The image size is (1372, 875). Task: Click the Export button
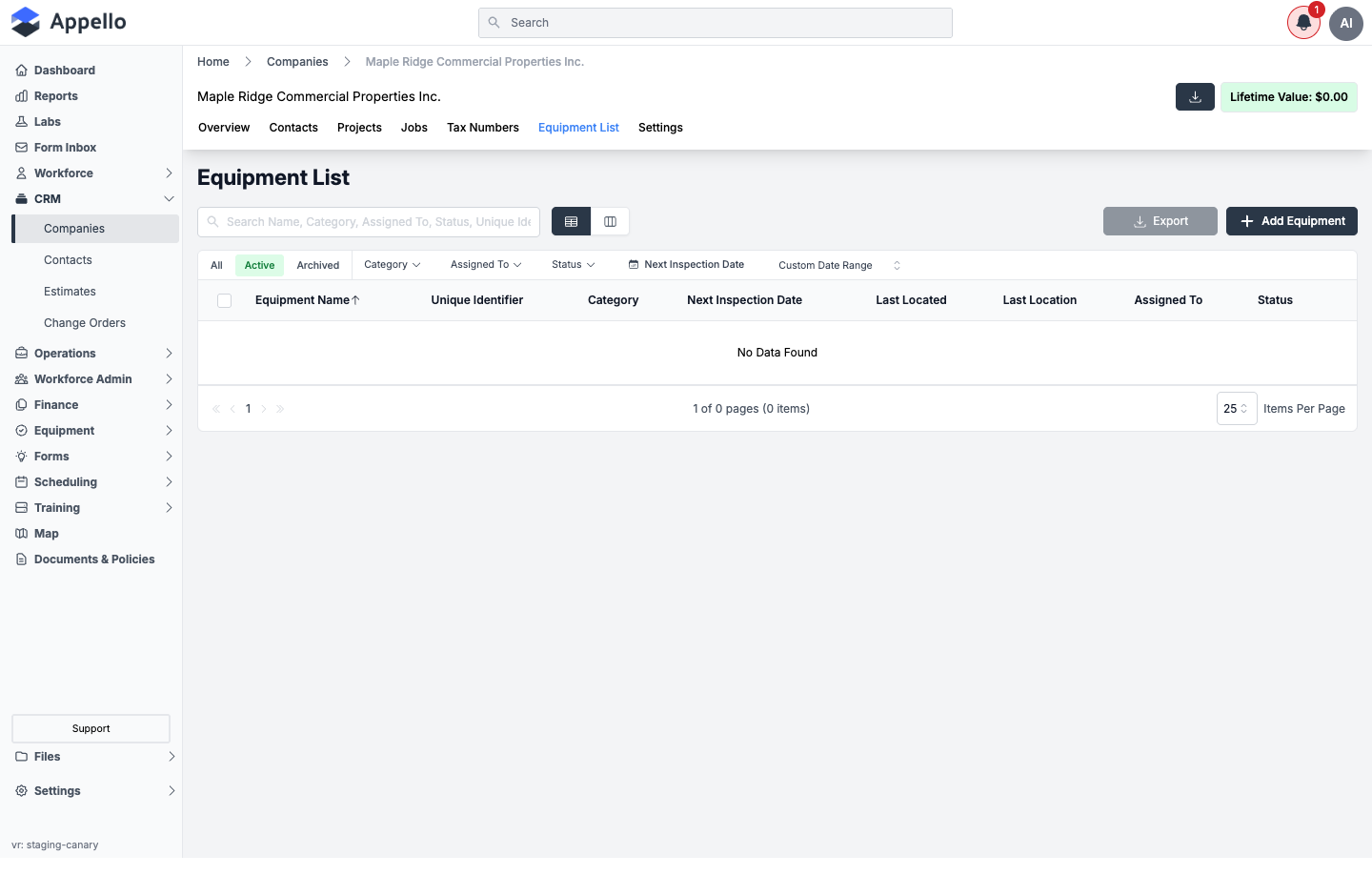1160,221
